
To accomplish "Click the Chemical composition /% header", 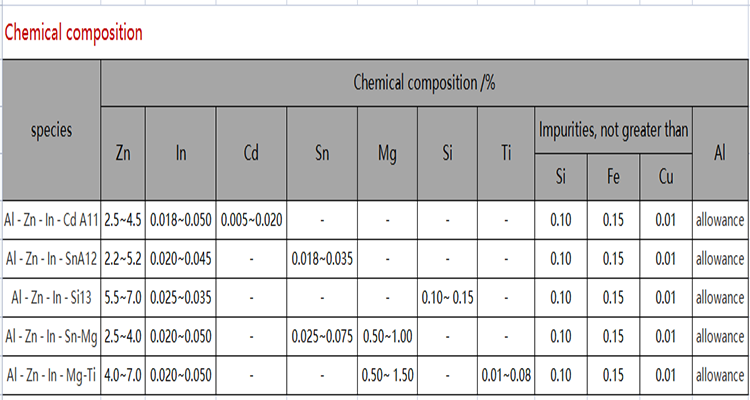I will click(425, 82).
